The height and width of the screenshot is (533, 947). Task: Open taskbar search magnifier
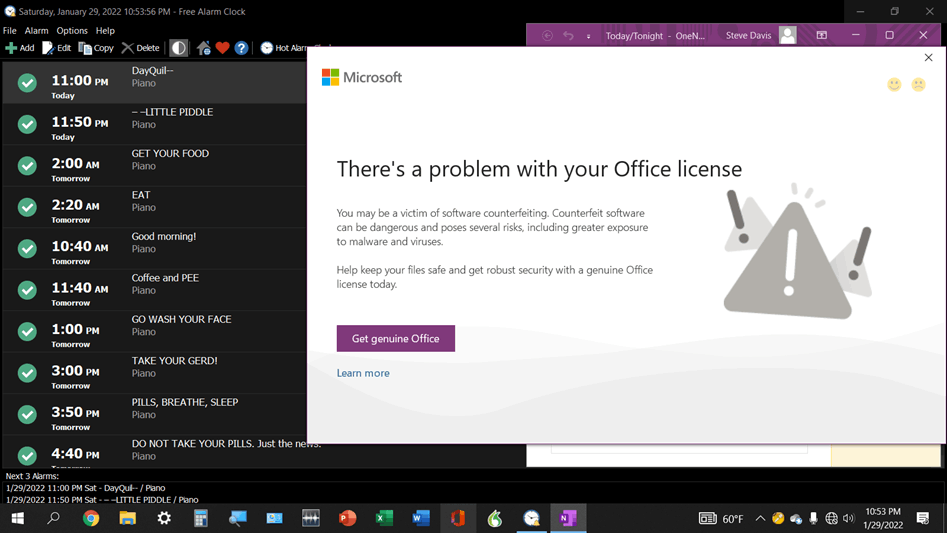[54, 518]
